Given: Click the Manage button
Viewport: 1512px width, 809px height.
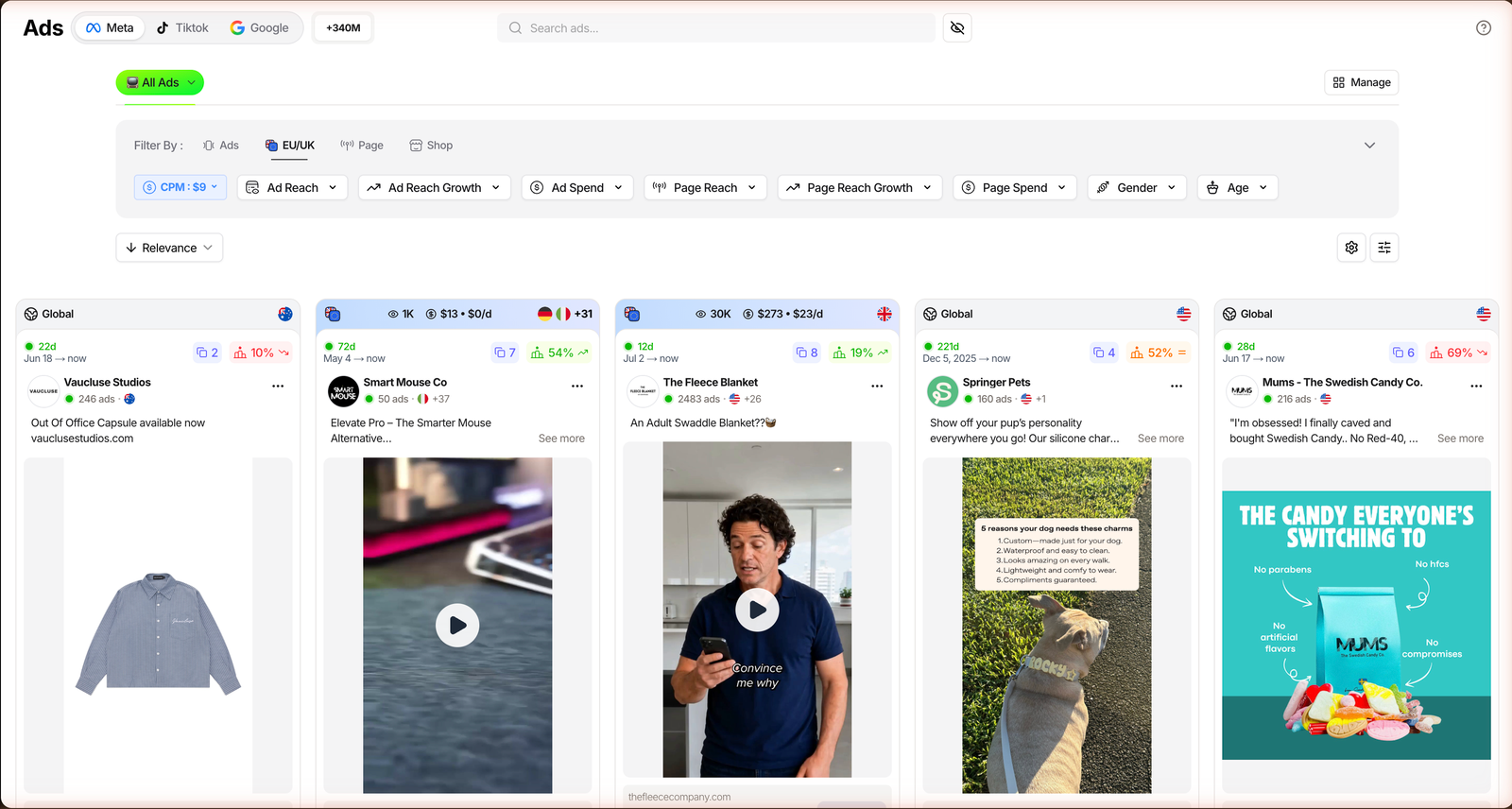Looking at the screenshot, I should [1362, 82].
